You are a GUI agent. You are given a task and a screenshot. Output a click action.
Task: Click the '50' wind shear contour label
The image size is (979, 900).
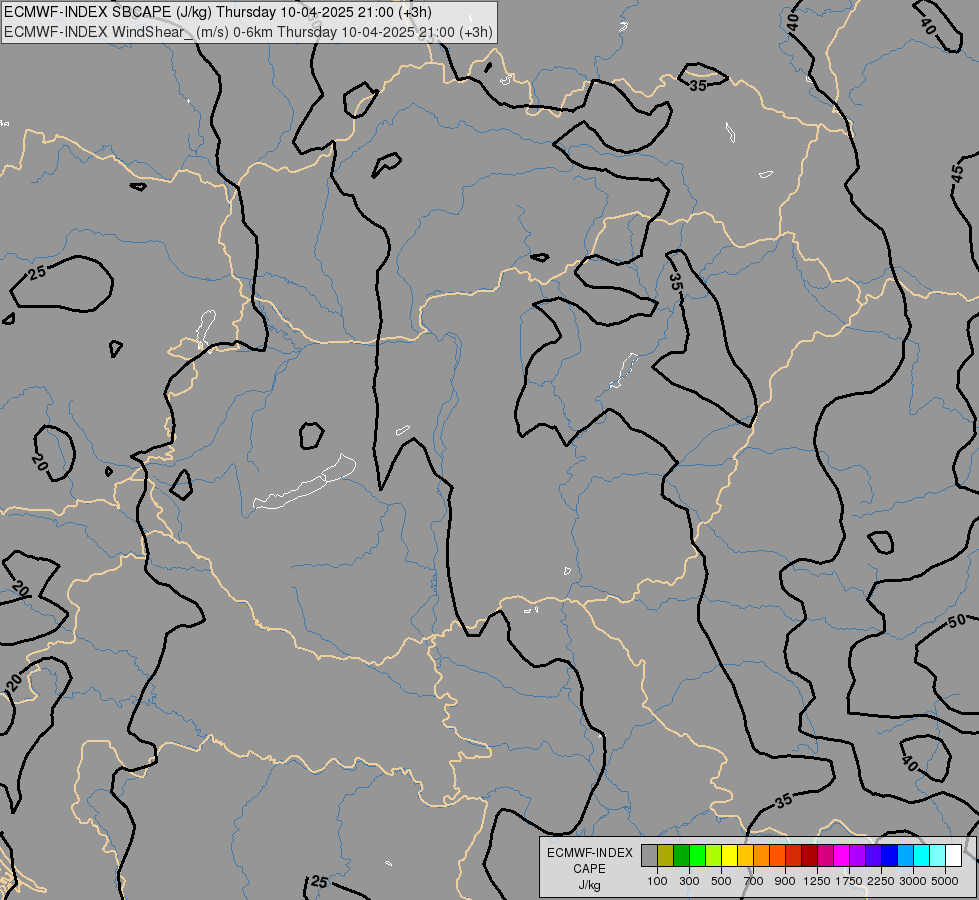point(957,621)
